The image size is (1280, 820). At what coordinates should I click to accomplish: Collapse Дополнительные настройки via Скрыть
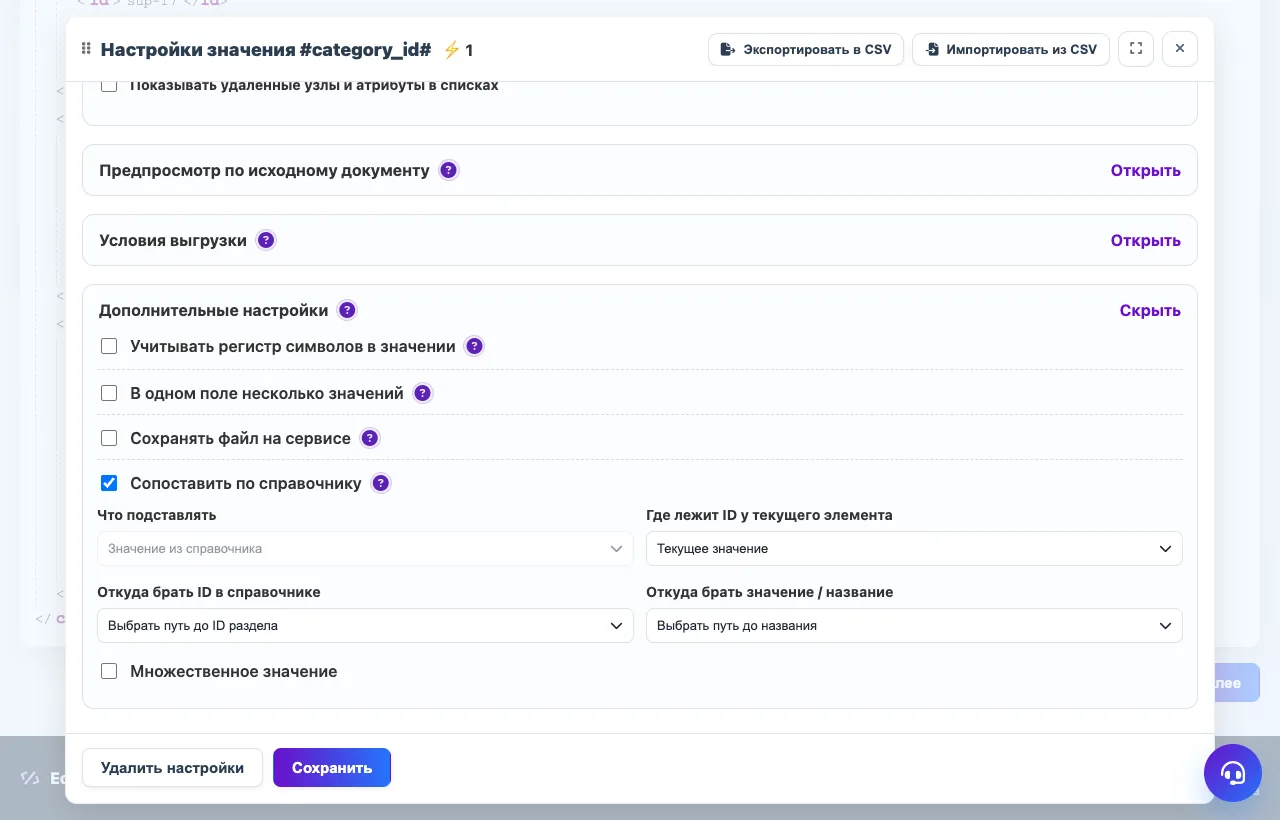point(1150,310)
